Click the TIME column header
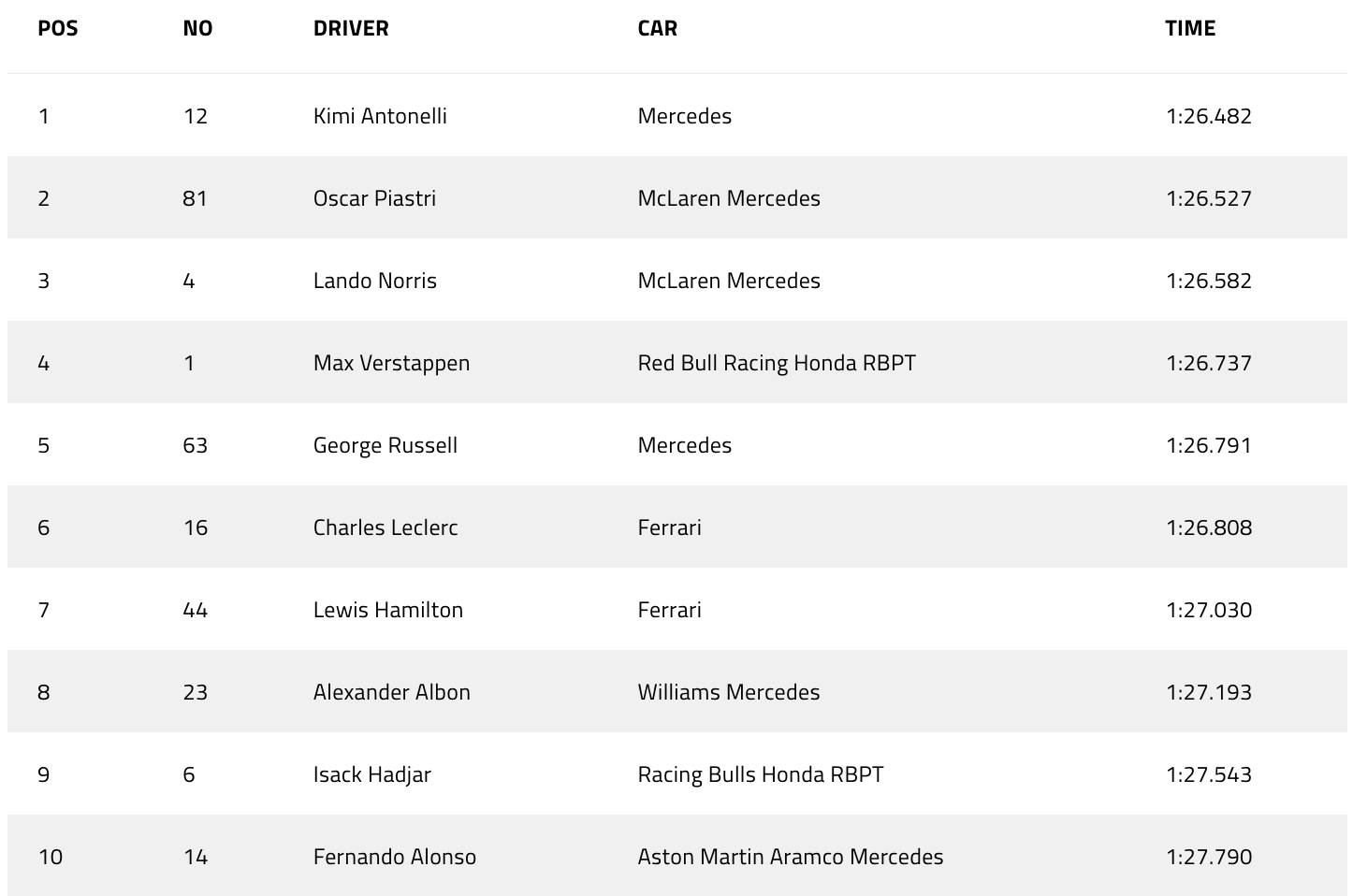This screenshot has width=1353, height=896. click(x=1190, y=28)
